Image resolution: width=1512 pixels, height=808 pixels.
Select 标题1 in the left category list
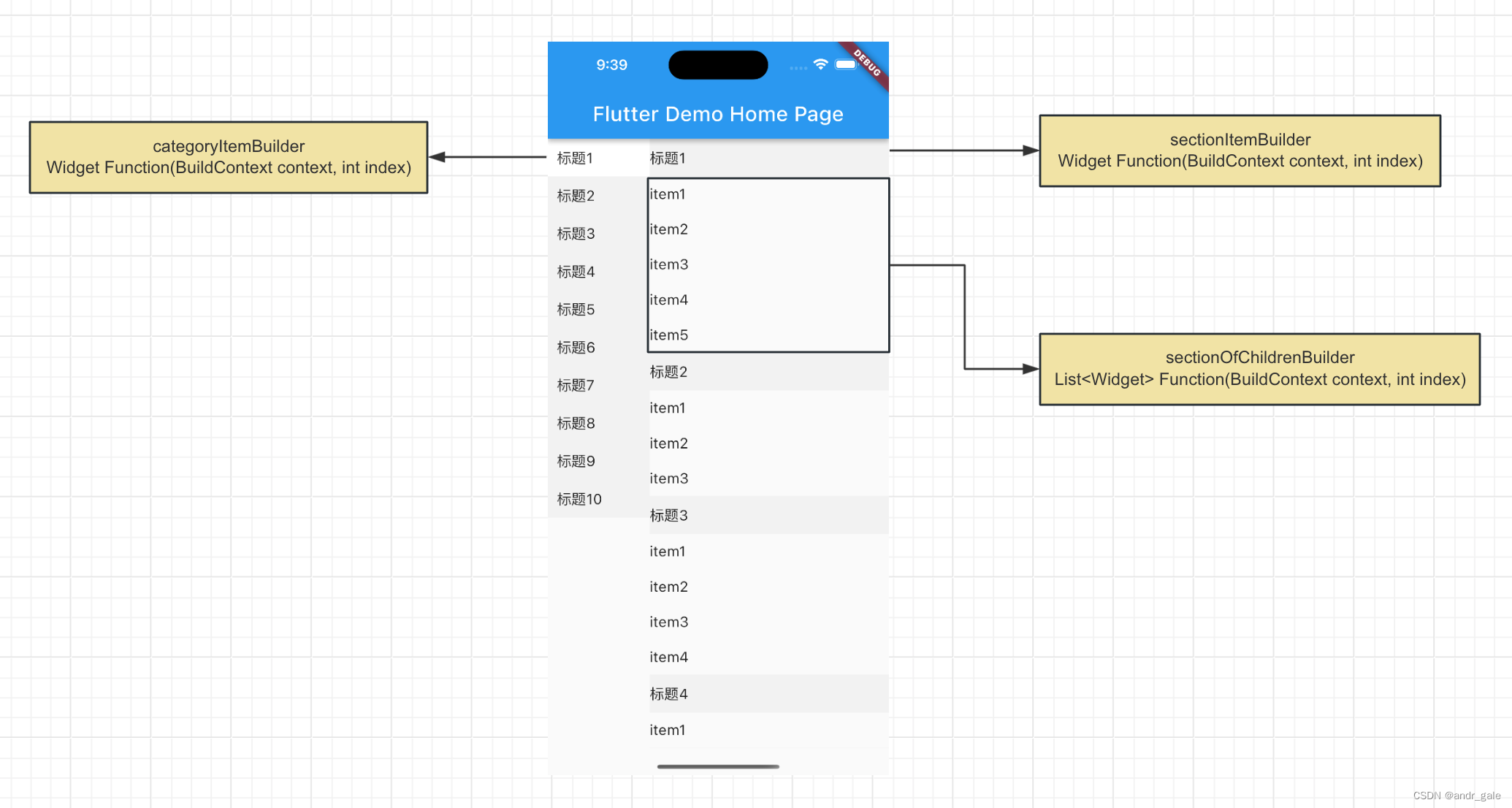coord(576,158)
